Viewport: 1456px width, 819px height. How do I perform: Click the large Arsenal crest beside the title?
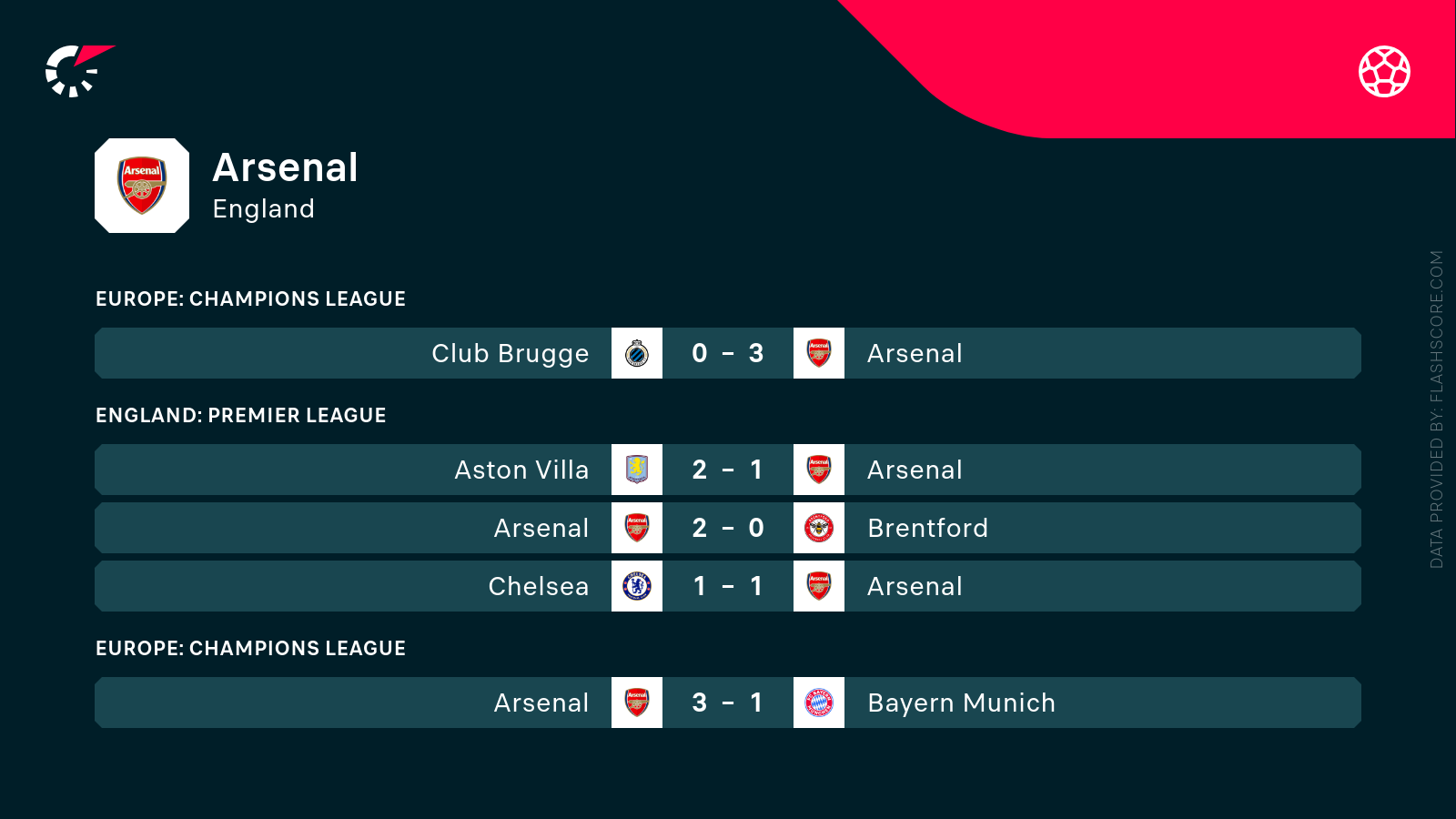click(x=142, y=186)
